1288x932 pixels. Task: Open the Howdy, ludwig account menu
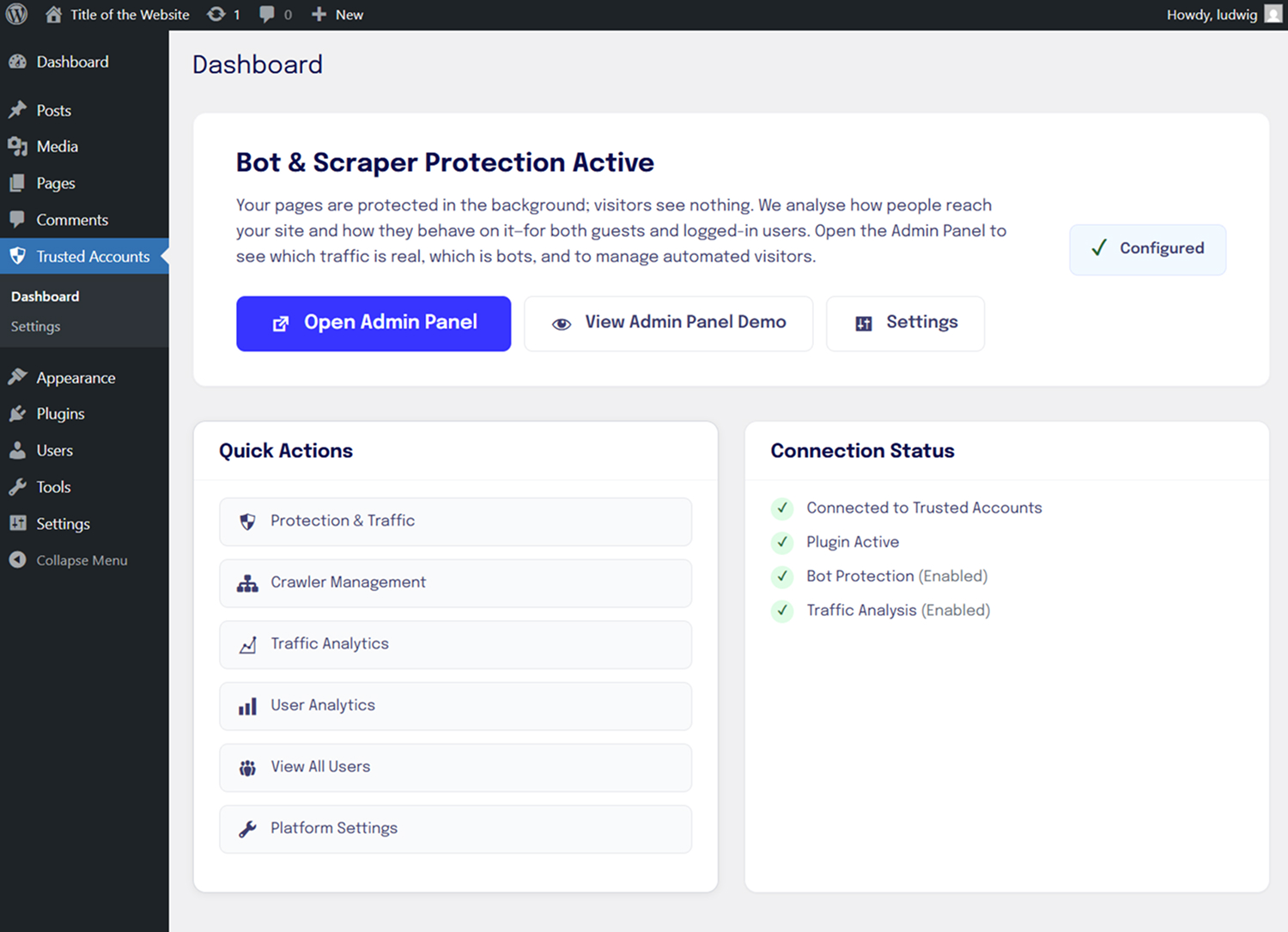click(x=1212, y=15)
